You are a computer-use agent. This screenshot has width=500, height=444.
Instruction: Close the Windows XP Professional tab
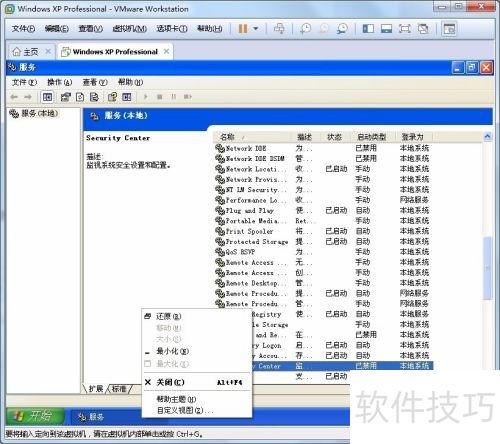coord(166,51)
